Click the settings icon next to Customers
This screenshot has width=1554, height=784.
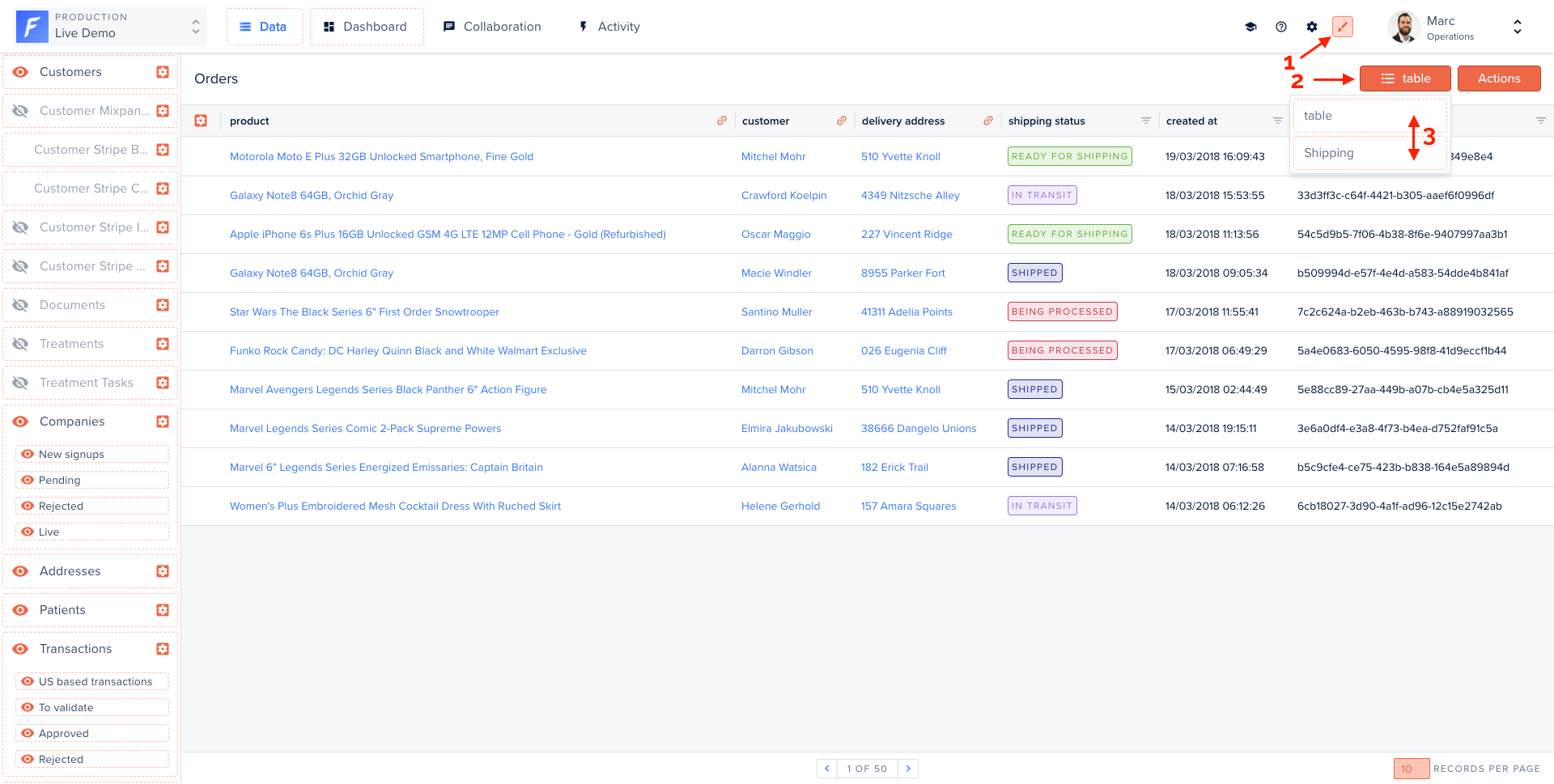[x=163, y=72]
